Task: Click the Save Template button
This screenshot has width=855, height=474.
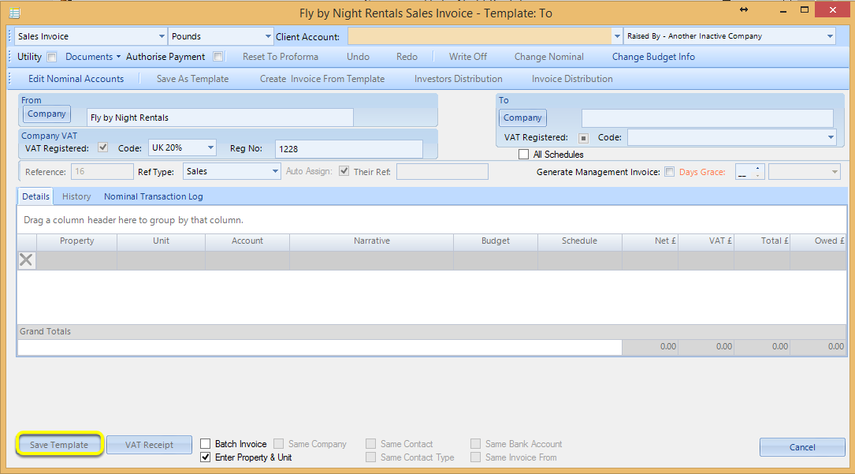Action: tap(59, 445)
